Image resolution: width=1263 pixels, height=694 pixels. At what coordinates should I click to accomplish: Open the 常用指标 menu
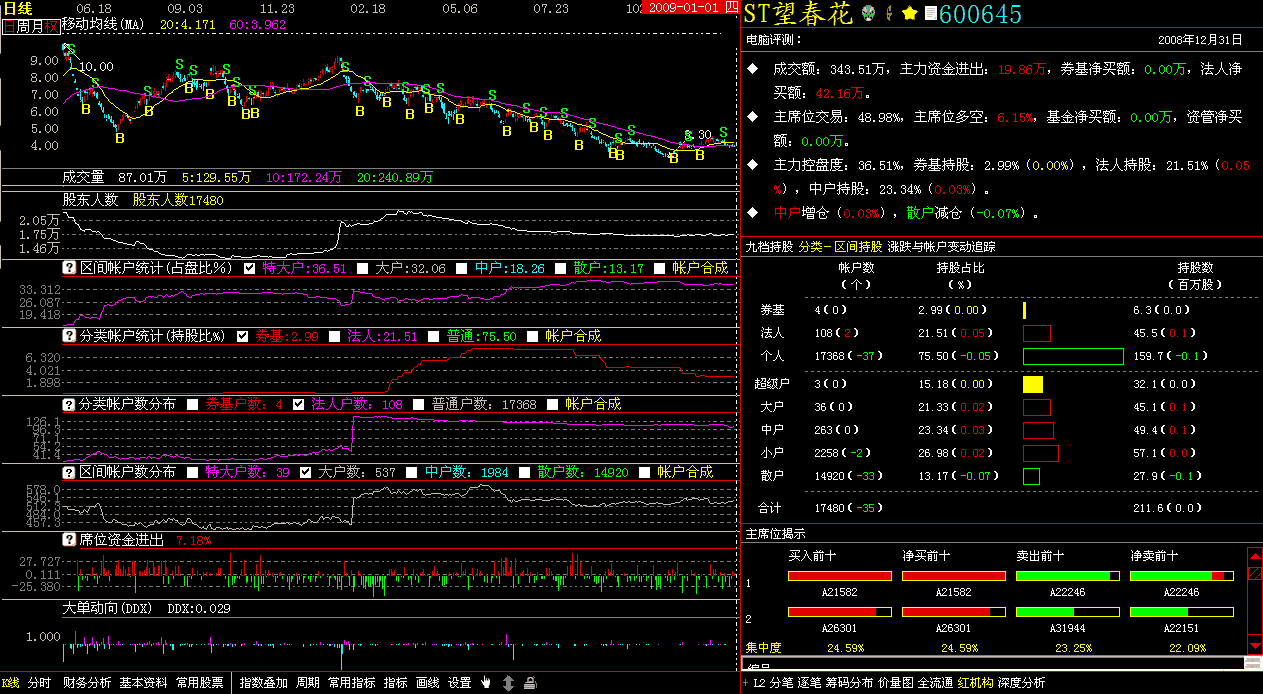tap(352, 683)
